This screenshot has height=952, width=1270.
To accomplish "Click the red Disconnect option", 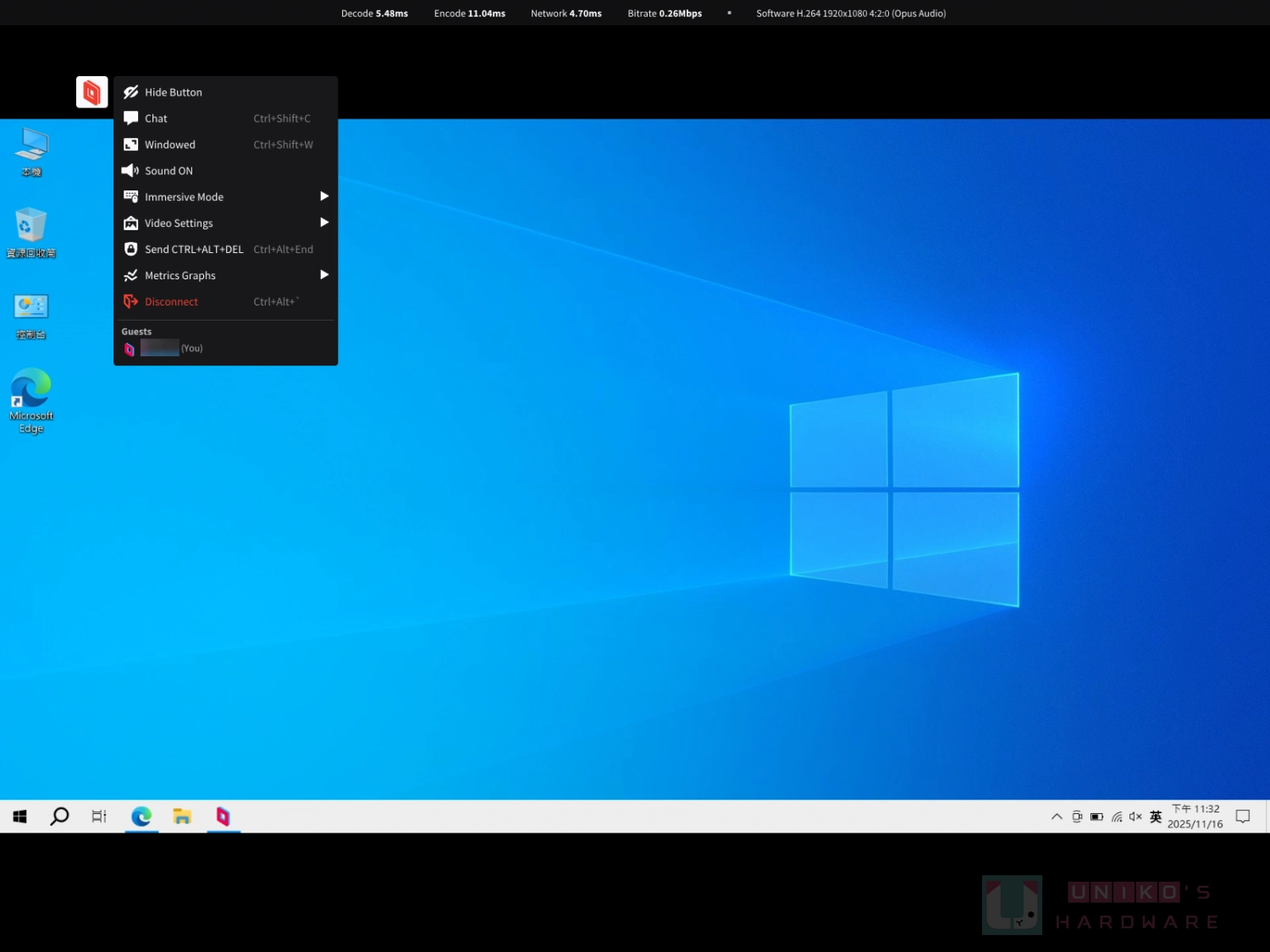I will [171, 302].
